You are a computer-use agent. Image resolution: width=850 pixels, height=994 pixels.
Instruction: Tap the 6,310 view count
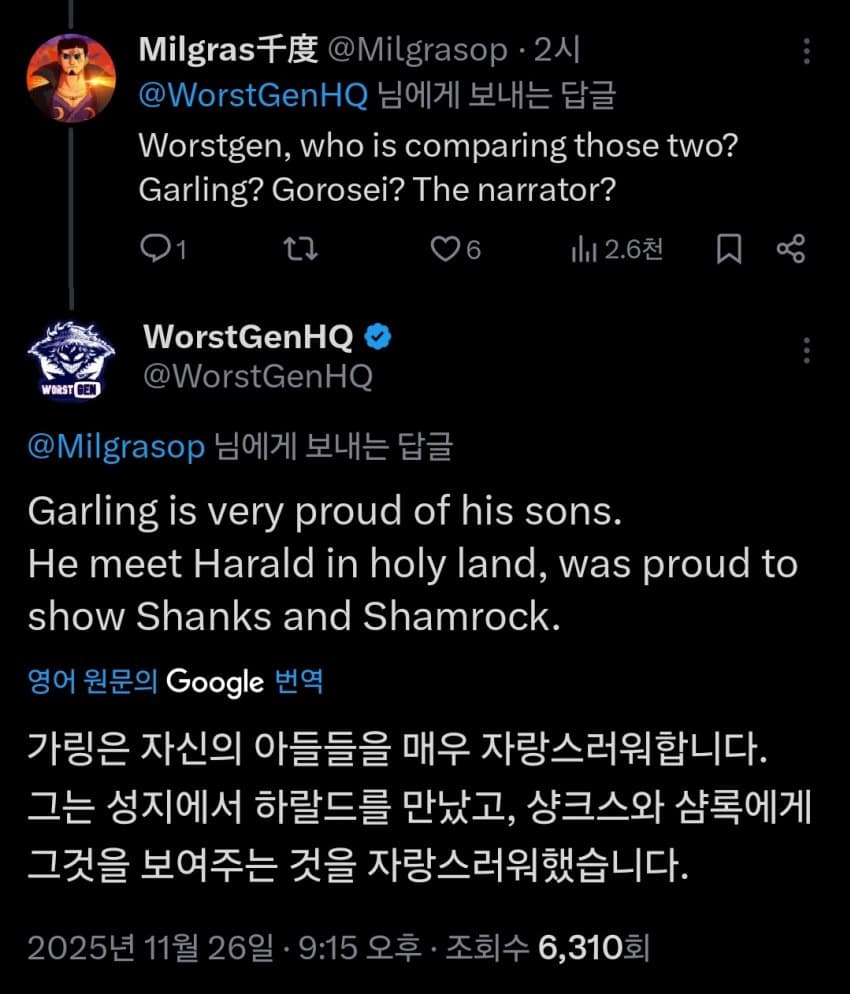(x=580, y=947)
